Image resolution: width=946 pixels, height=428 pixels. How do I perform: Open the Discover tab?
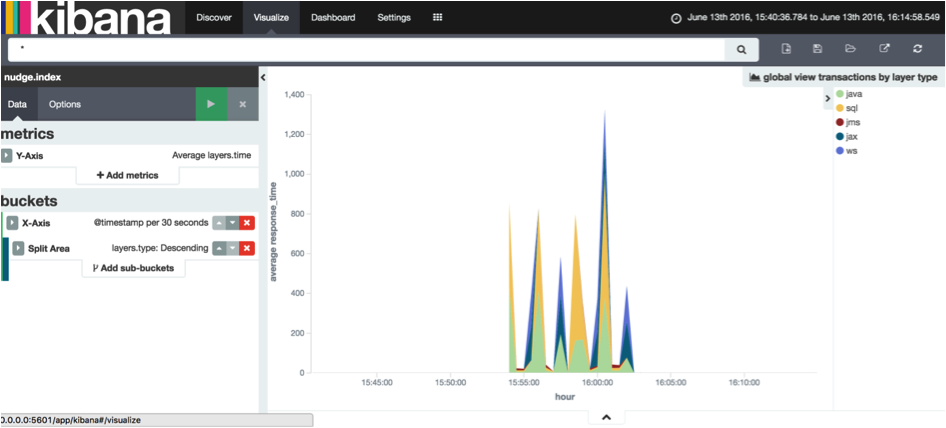click(x=214, y=18)
